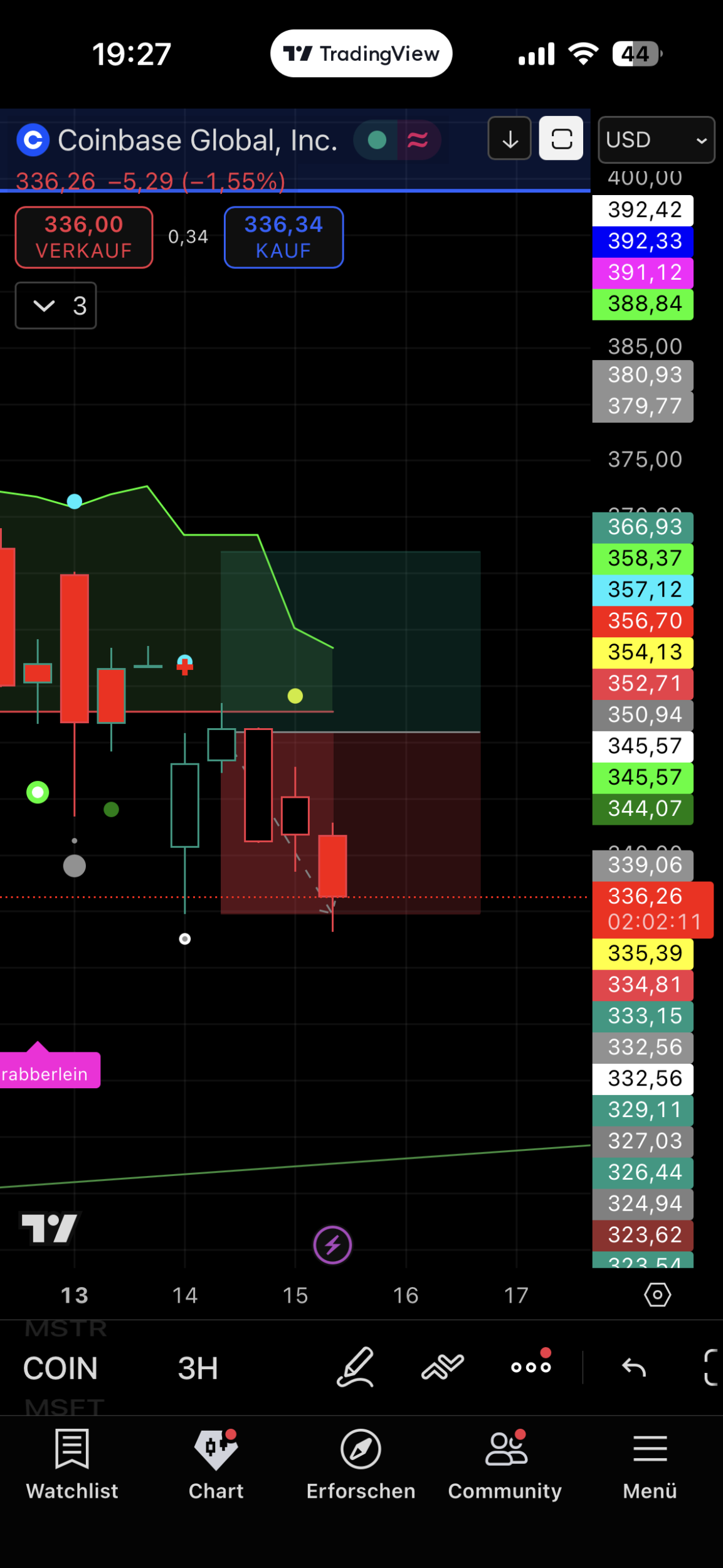Tap the Coinbase logo icon
Image resolution: width=723 pixels, height=1568 pixels.
[x=33, y=140]
